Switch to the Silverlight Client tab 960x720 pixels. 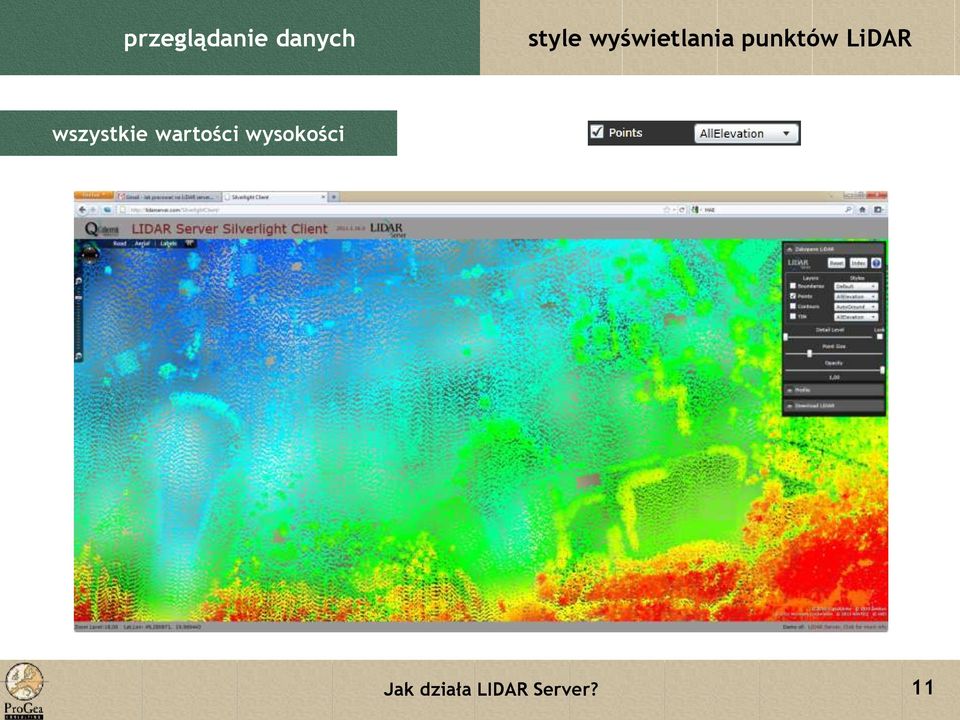274,197
